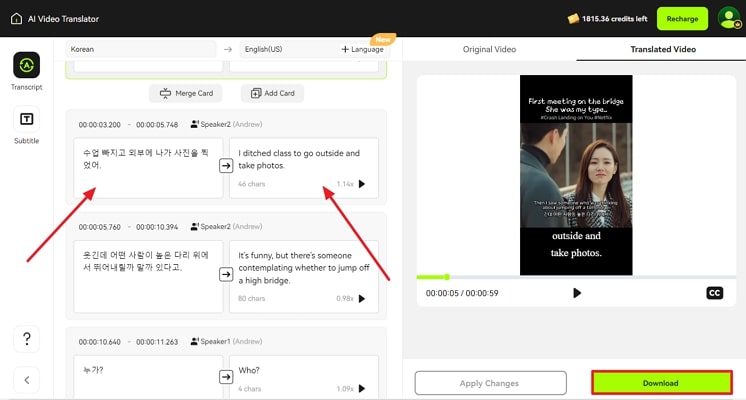Image resolution: width=746 pixels, height=400 pixels.
Task: Change Speaker2 on 00:00:05.760 card
Action: pyautogui.click(x=226, y=226)
